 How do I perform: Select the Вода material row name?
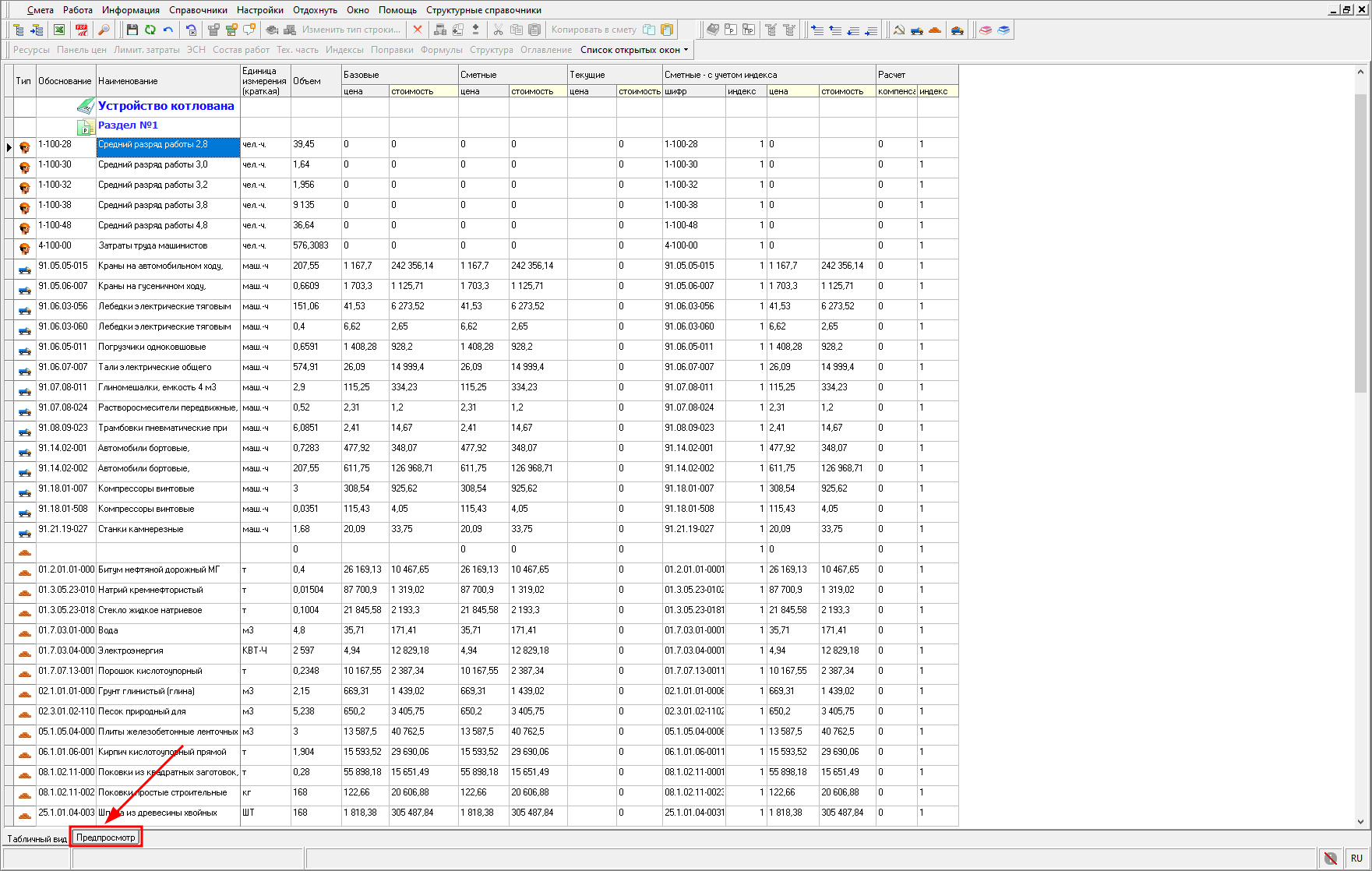click(x=108, y=630)
